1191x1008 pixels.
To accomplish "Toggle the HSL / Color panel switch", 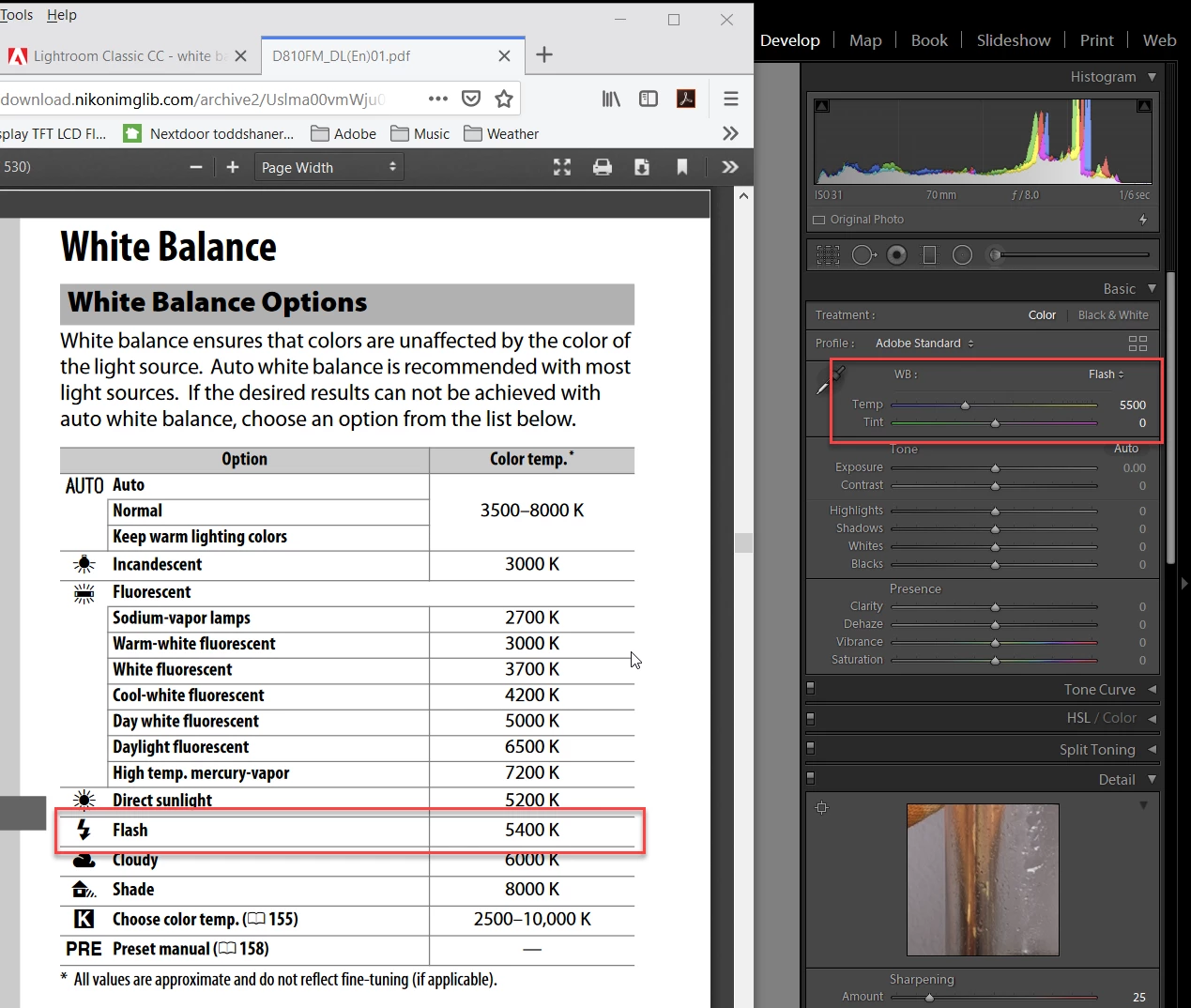I will [811, 718].
